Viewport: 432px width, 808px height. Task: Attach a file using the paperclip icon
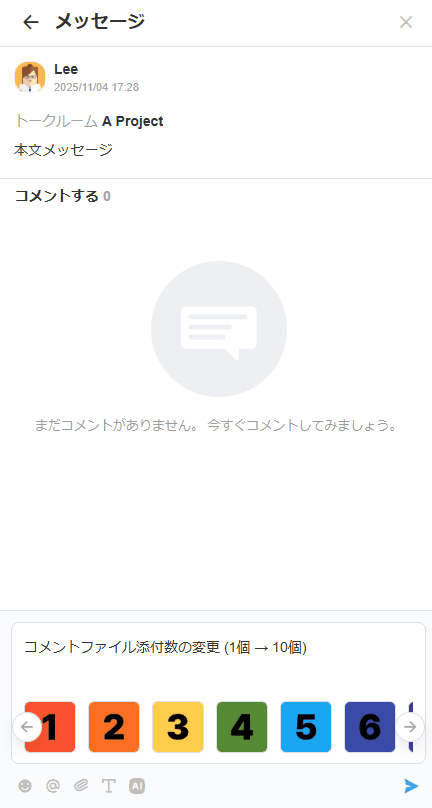[x=81, y=785]
